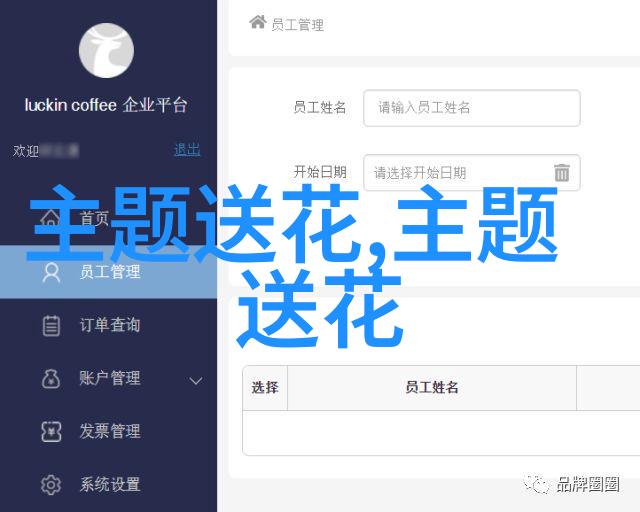Expand the 账户管理 submenu chevron
The width and height of the screenshot is (640, 512).
tap(196, 381)
